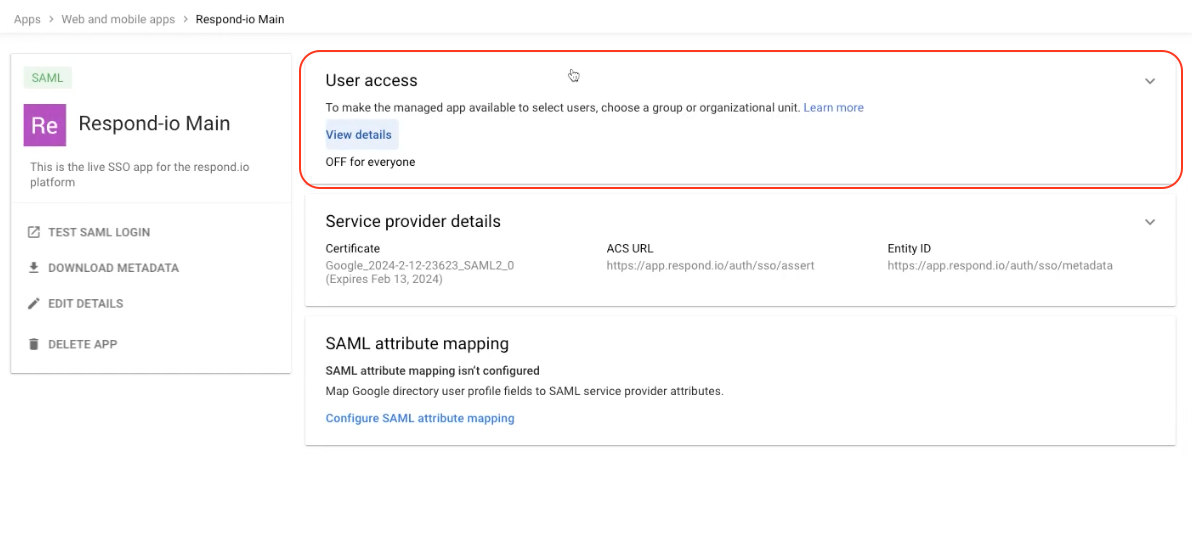Expand the Service provider details chevron

click(1150, 222)
